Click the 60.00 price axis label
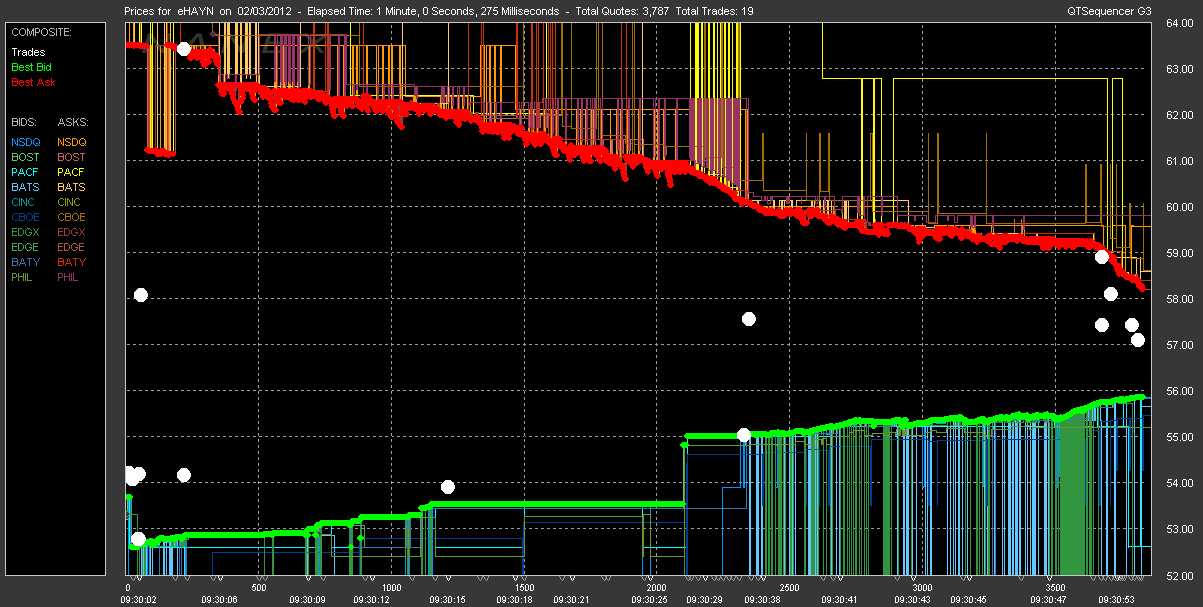The width and height of the screenshot is (1203, 607). point(1180,207)
